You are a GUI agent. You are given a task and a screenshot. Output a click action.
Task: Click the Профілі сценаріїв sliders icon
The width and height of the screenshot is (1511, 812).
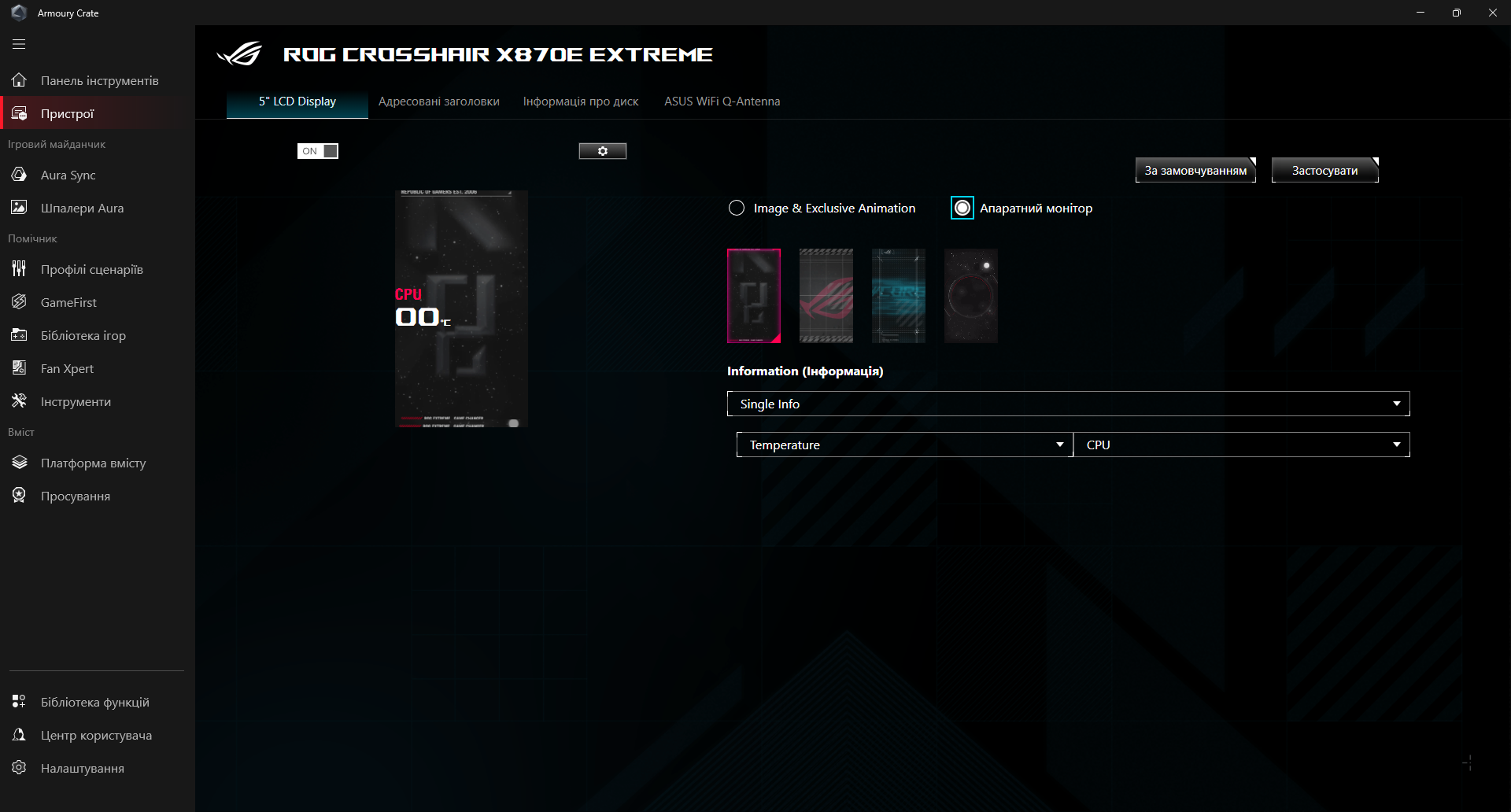(19, 269)
